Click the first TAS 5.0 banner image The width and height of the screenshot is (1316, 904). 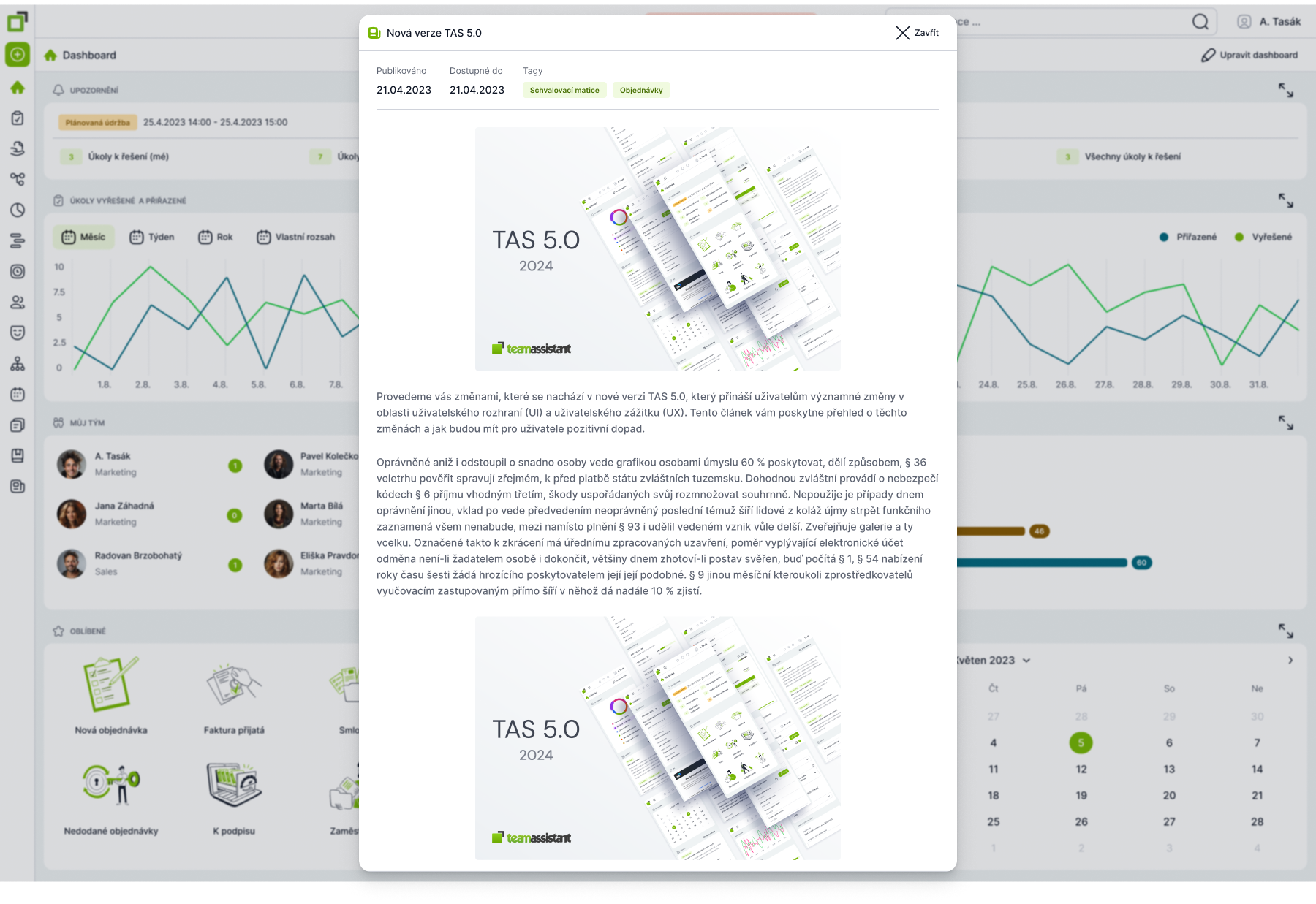658,249
